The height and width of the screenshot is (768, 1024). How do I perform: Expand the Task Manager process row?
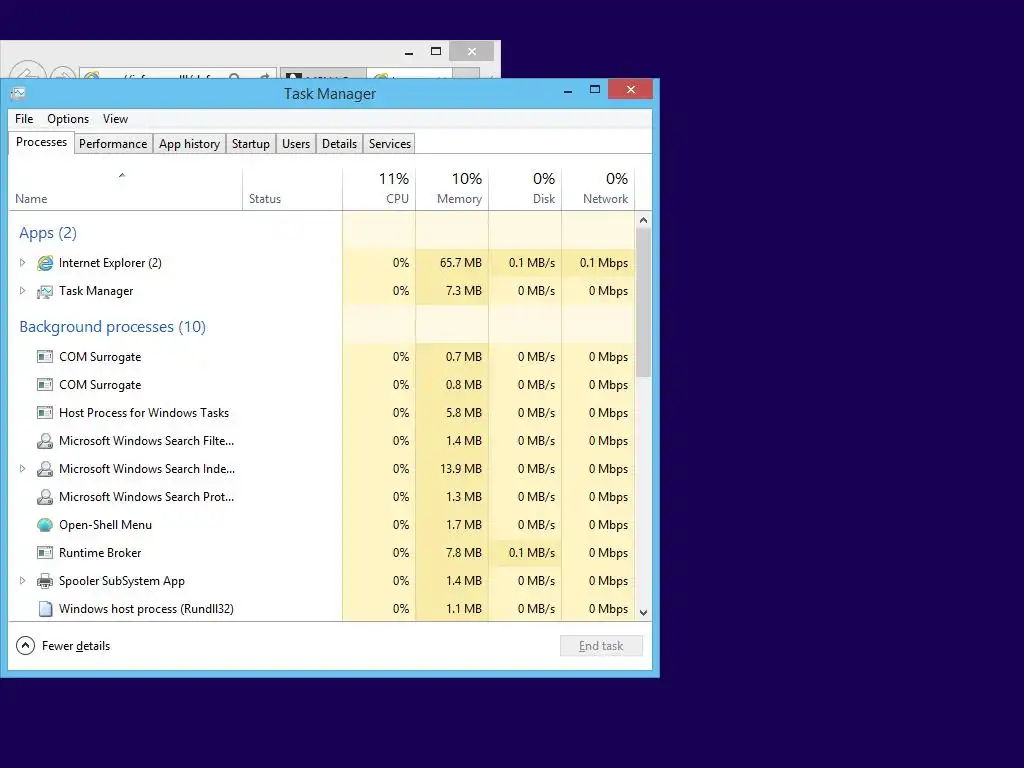[22, 291]
